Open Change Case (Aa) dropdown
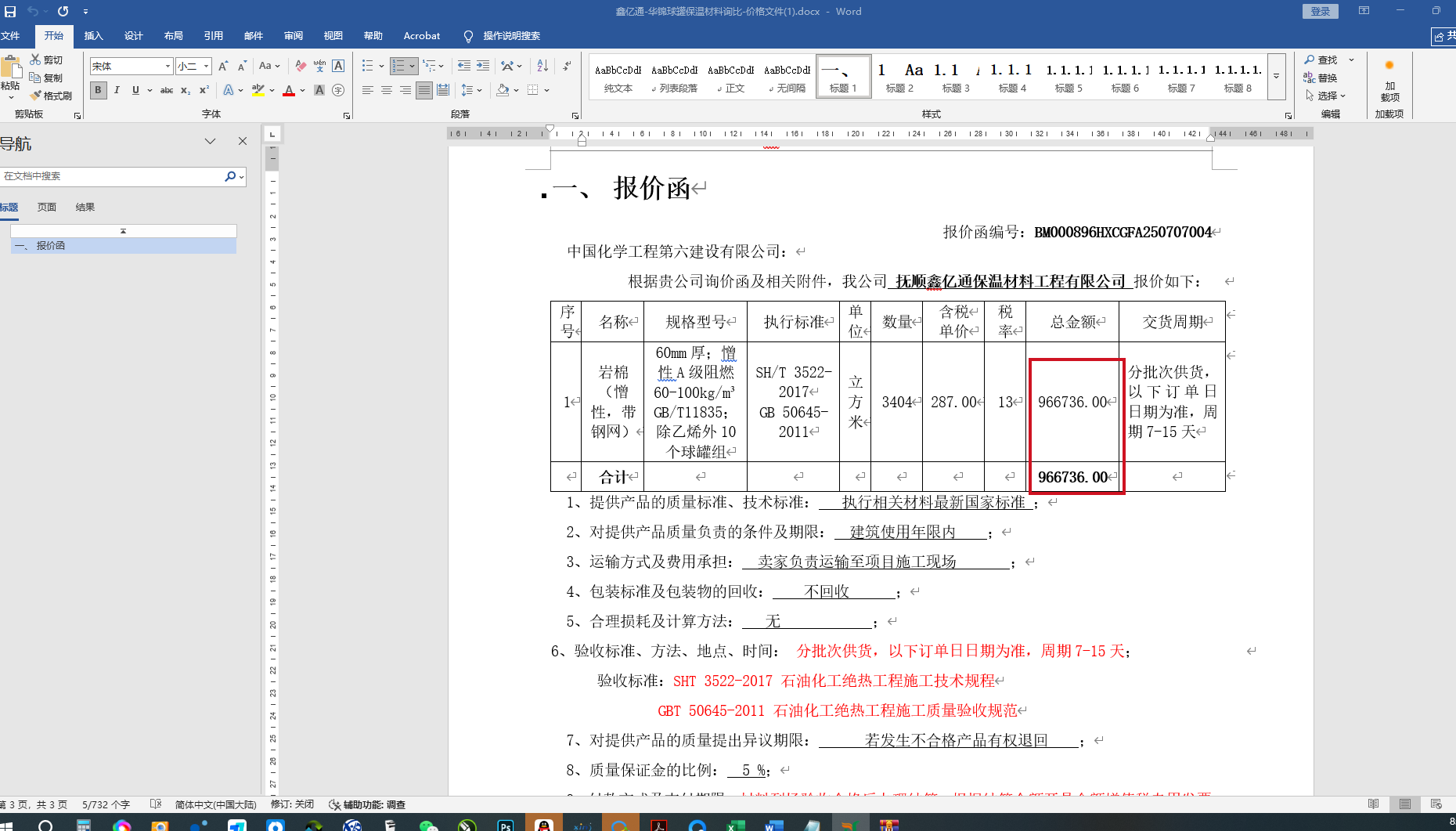The image size is (1456, 831). click(269, 66)
